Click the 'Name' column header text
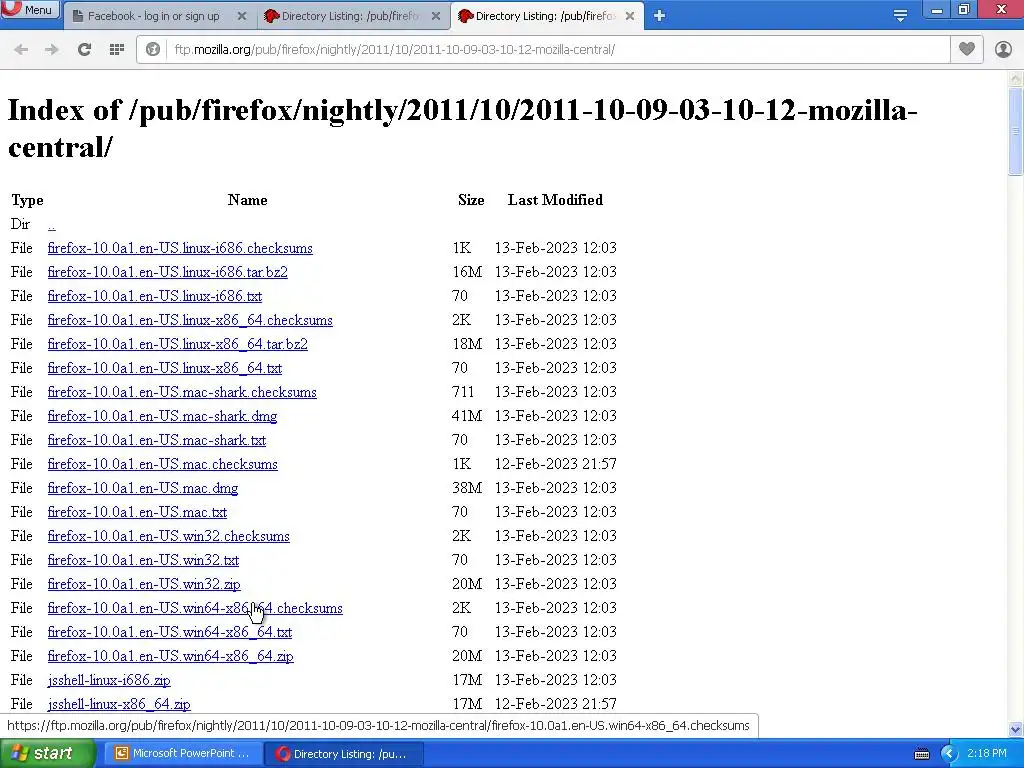This screenshot has height=768, width=1024. (x=248, y=200)
